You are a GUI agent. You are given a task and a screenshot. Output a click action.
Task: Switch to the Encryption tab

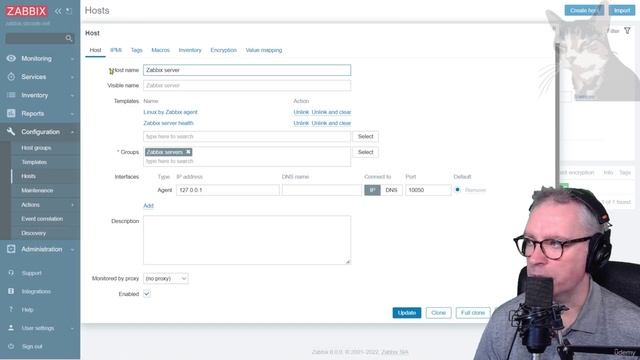[x=223, y=50]
